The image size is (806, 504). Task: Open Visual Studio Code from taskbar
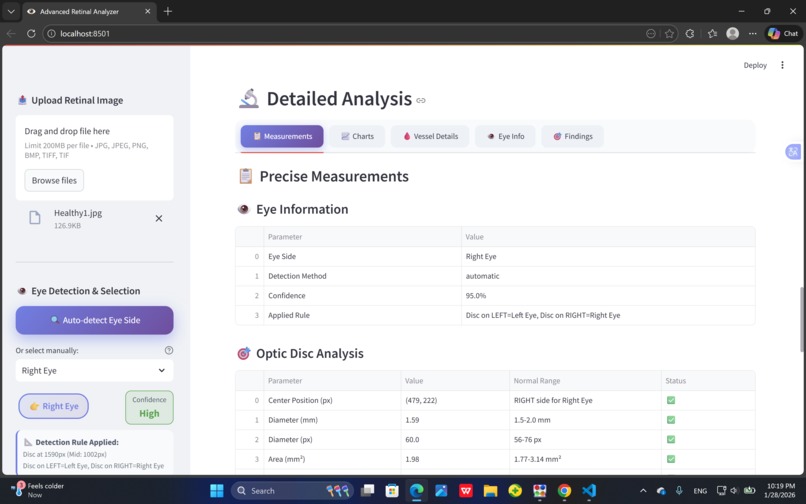[589, 491]
